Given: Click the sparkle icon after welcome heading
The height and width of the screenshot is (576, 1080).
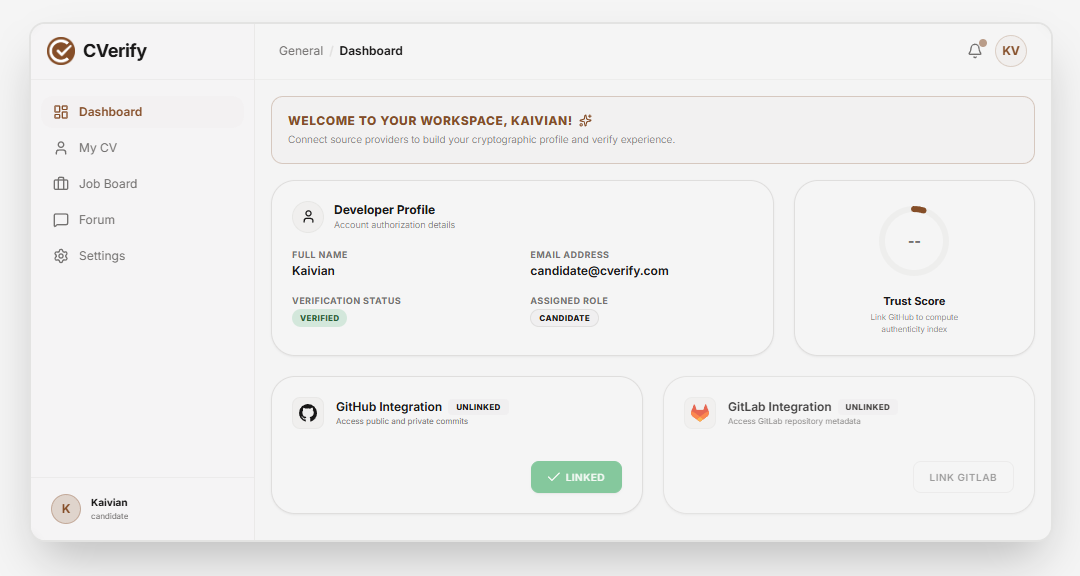Looking at the screenshot, I should (x=585, y=121).
